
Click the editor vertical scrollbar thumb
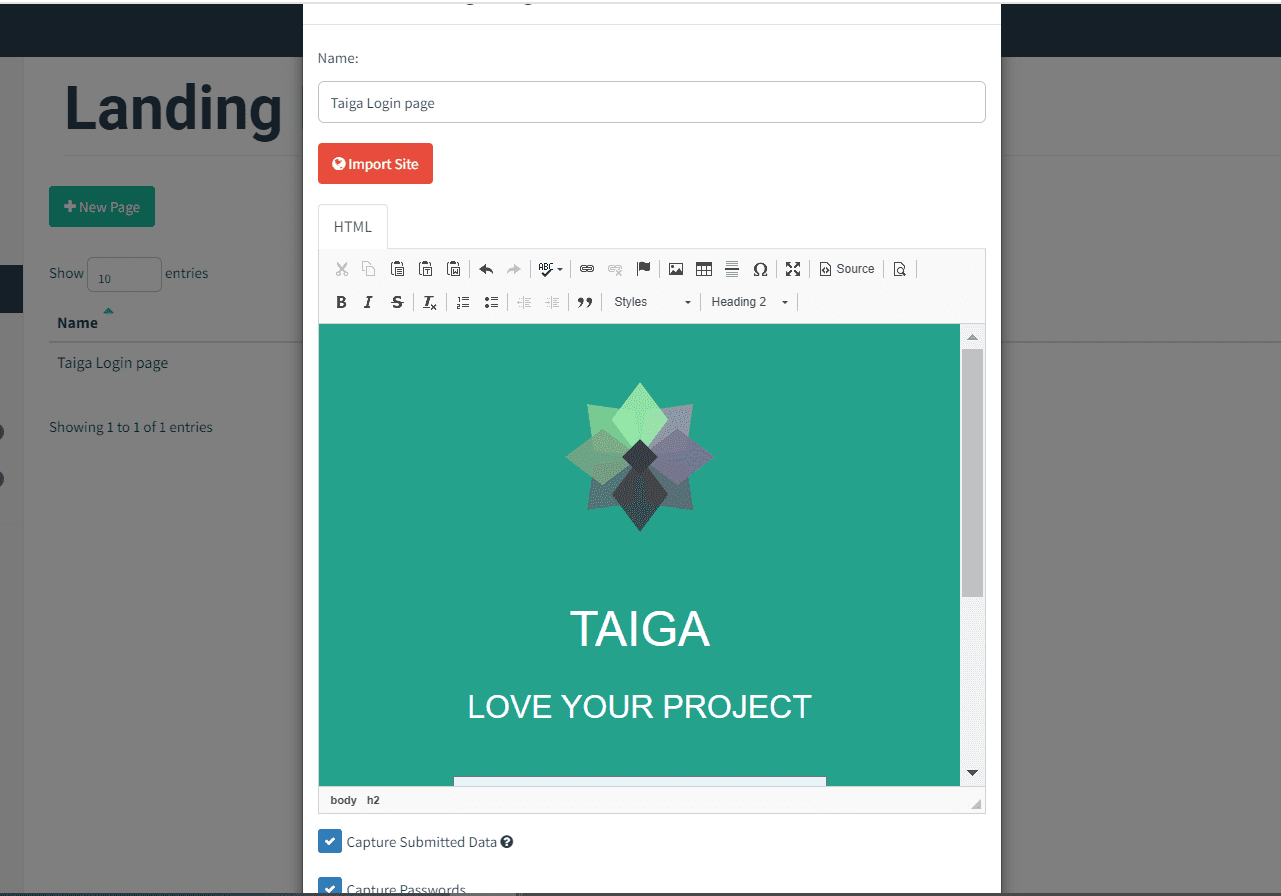pos(972,473)
